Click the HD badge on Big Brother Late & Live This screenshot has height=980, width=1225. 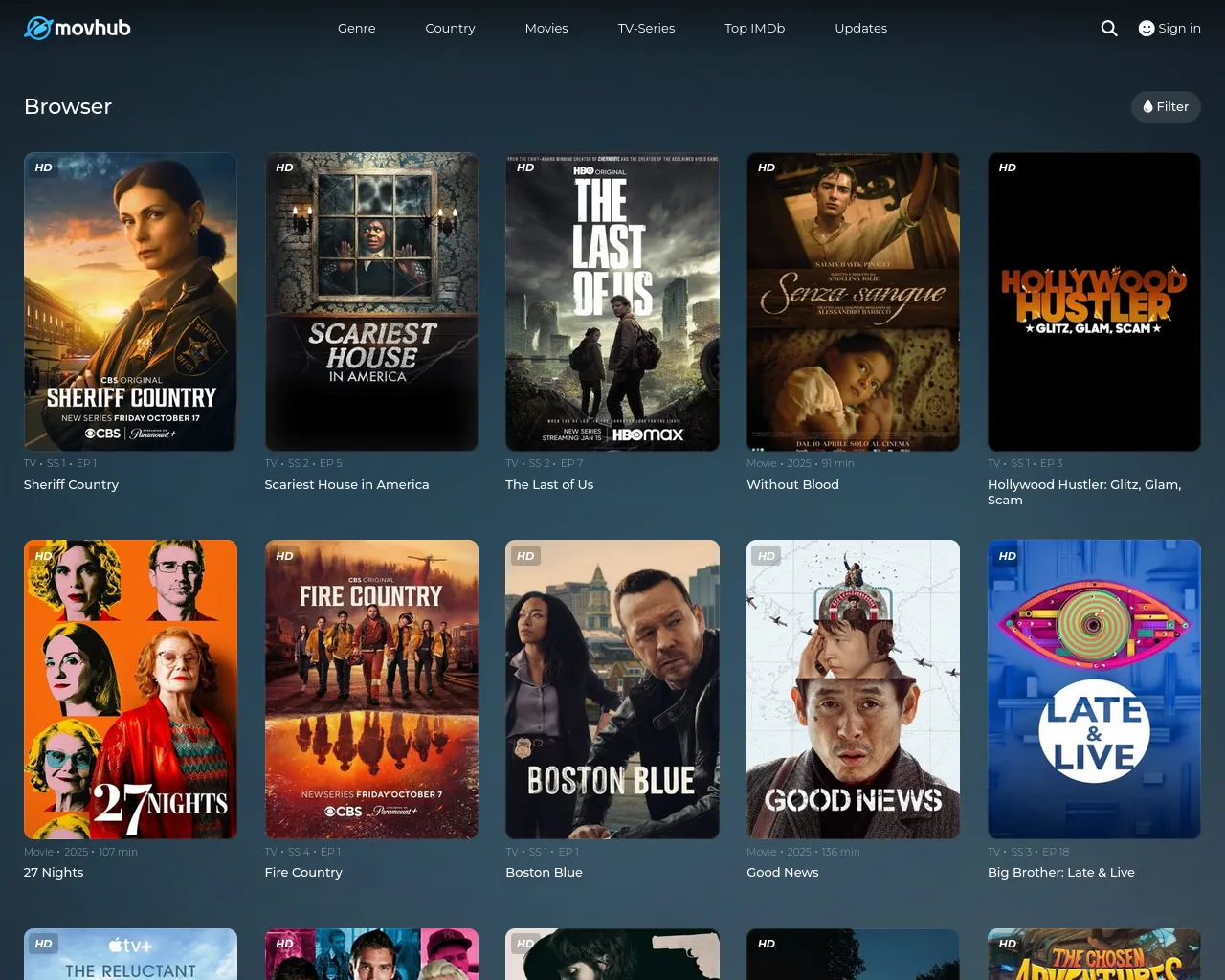pyautogui.click(x=1008, y=556)
